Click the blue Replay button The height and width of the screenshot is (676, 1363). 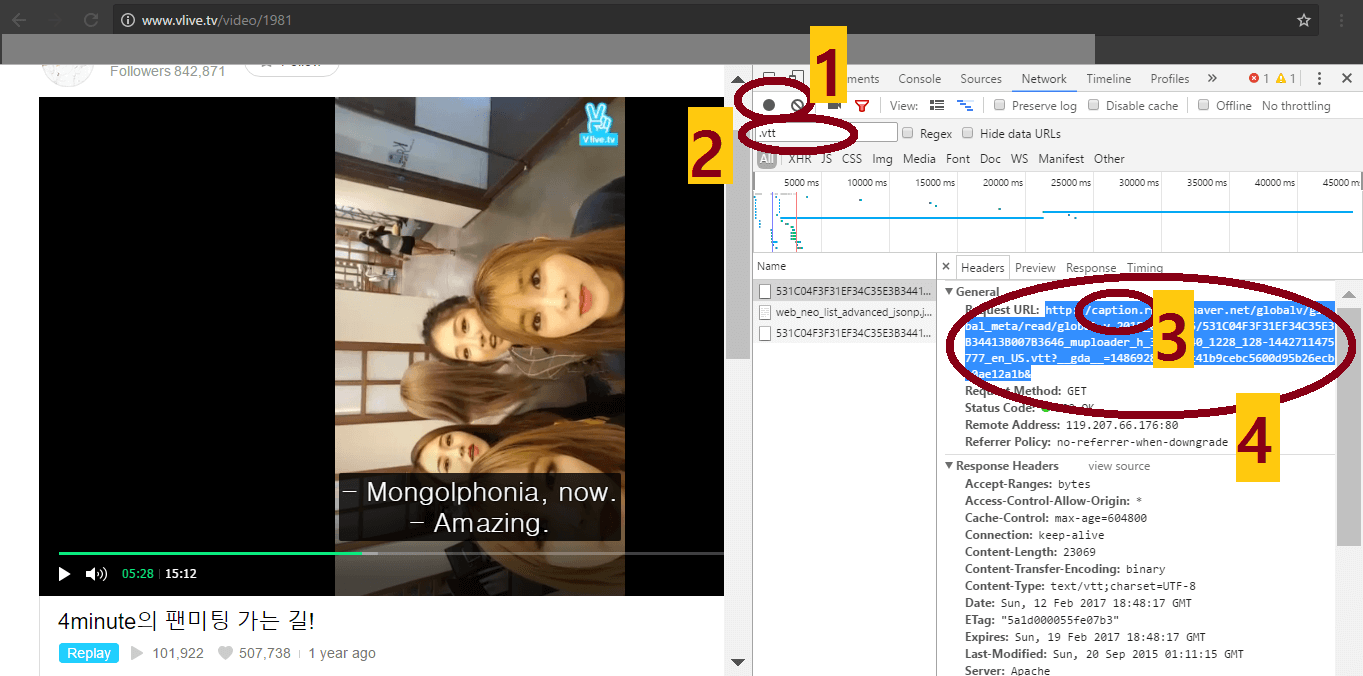(88, 653)
